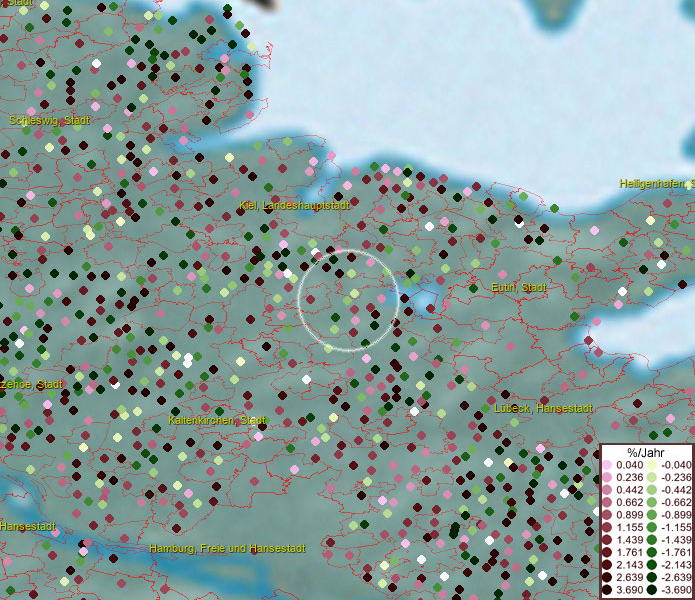Click the 1.761 legend swatch
This screenshot has width=695, height=600.
pos(607,552)
